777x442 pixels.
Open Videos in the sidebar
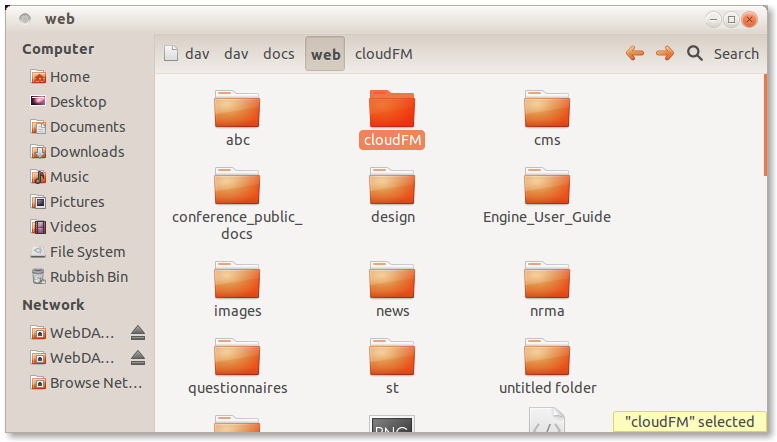click(63, 226)
